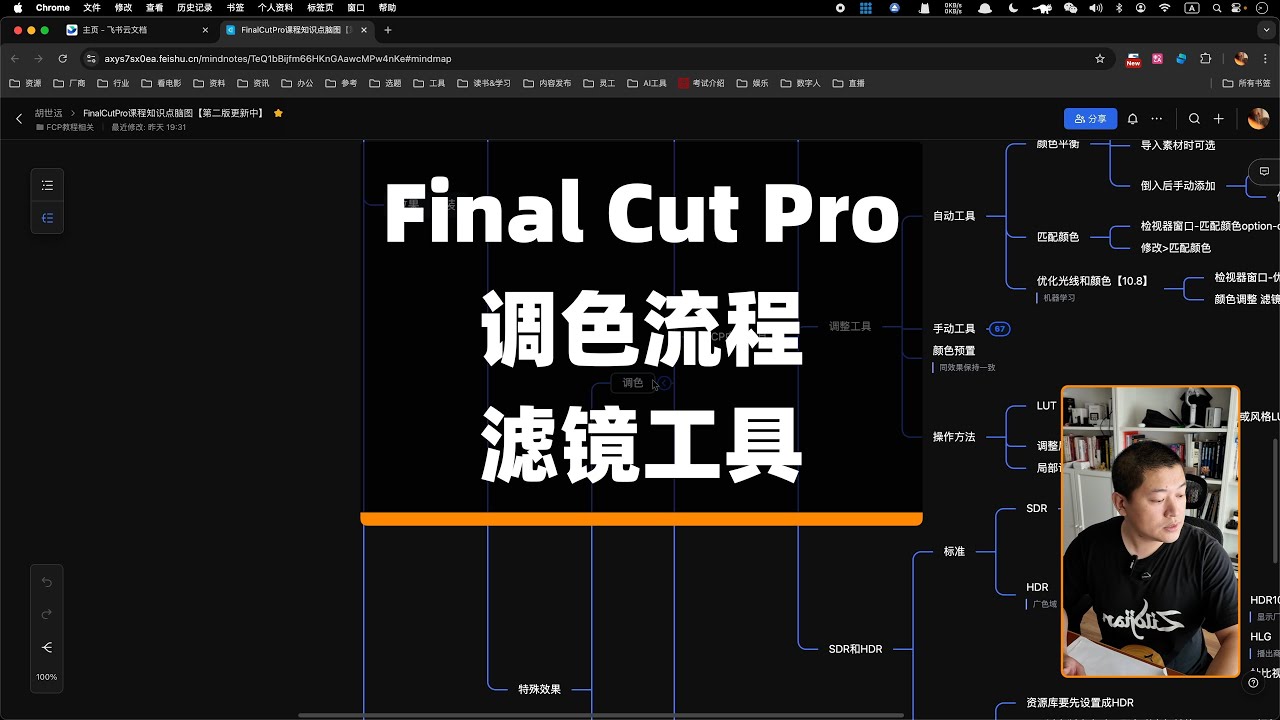Open the 胡世远 breadcrumb link
This screenshot has width=1280, height=720.
(x=49, y=113)
